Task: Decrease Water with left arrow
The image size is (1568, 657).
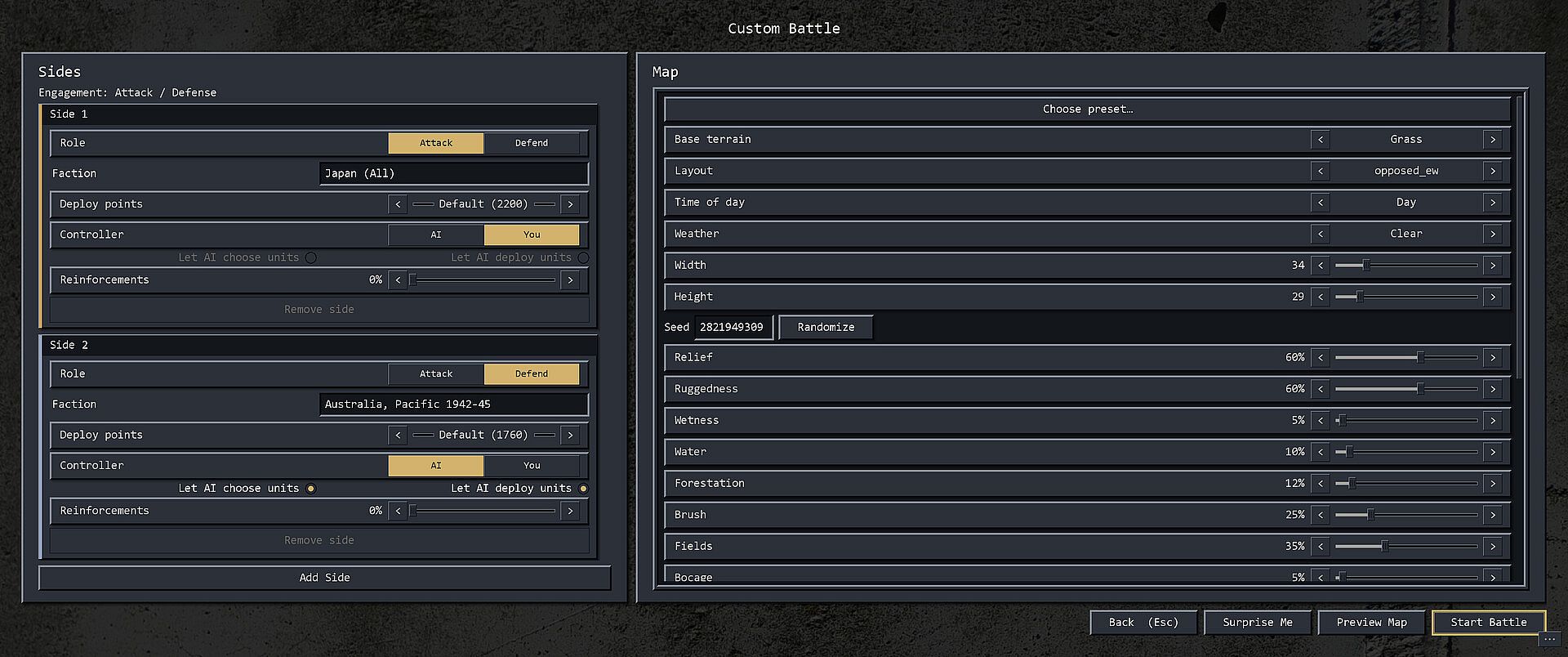Action: (x=1321, y=452)
